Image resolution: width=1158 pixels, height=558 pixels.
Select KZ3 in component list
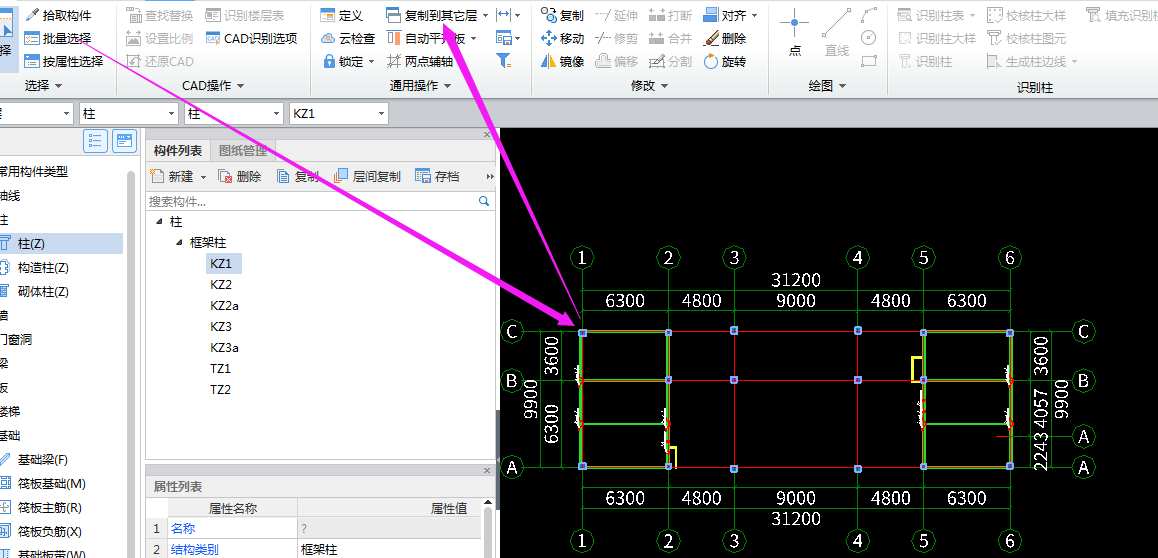tap(221, 326)
